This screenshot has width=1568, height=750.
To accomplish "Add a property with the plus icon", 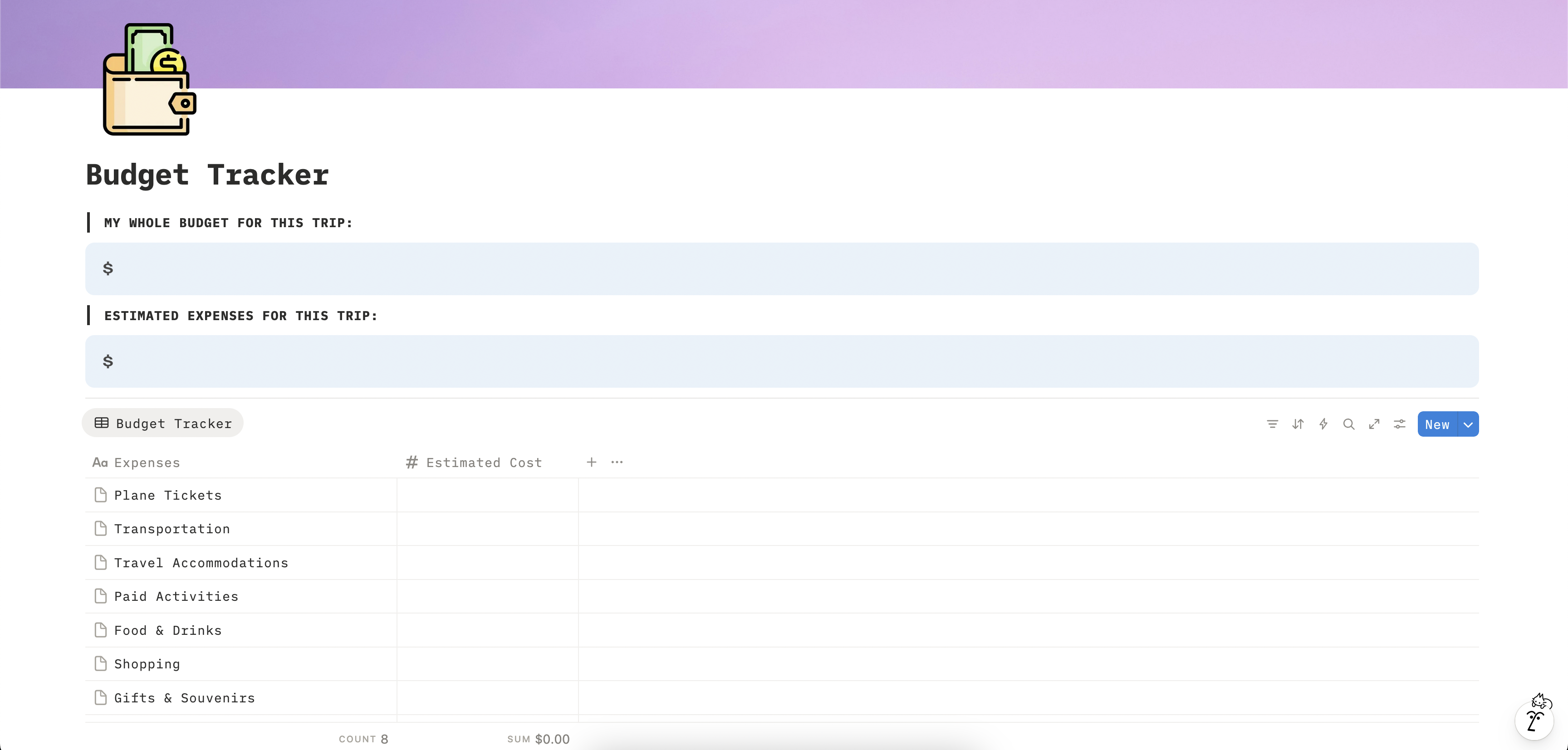I will (x=591, y=462).
